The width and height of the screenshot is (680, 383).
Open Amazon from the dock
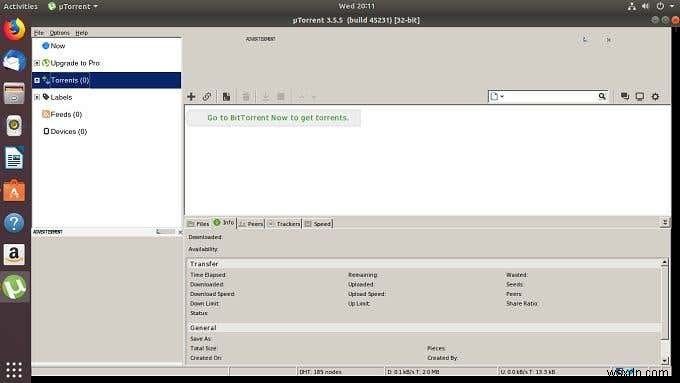tap(14, 254)
